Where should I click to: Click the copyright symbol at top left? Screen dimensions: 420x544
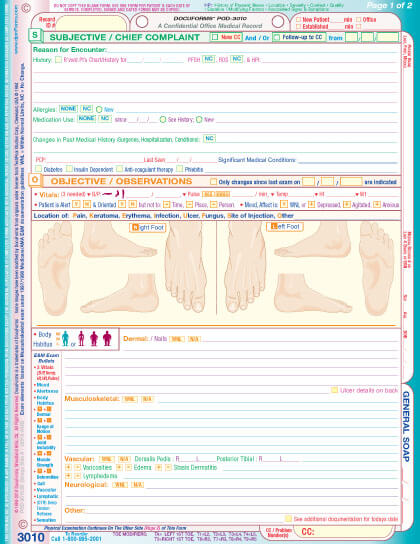[x=26, y=8]
